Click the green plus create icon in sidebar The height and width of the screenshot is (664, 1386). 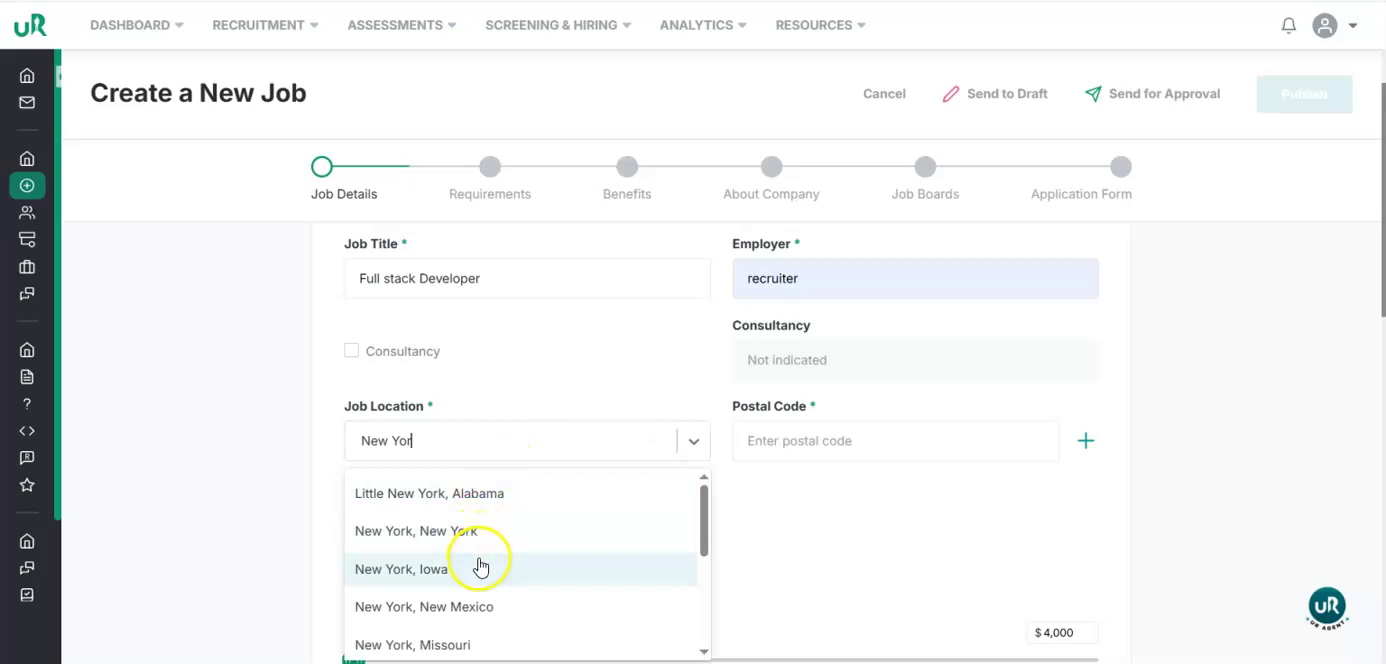pyautogui.click(x=27, y=185)
